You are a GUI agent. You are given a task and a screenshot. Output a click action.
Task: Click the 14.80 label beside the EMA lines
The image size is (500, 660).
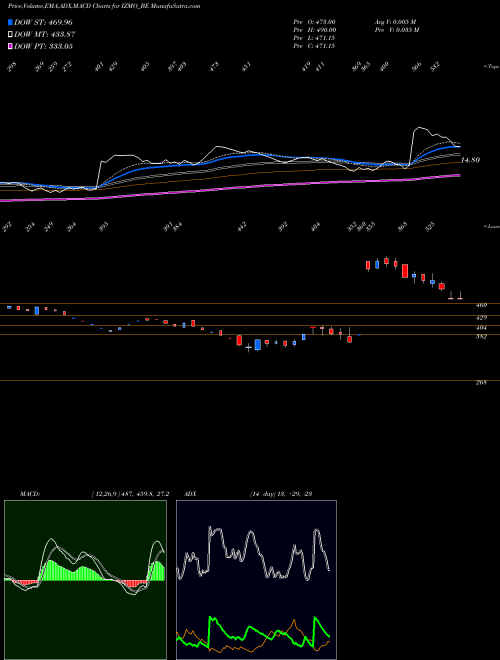click(x=470, y=160)
